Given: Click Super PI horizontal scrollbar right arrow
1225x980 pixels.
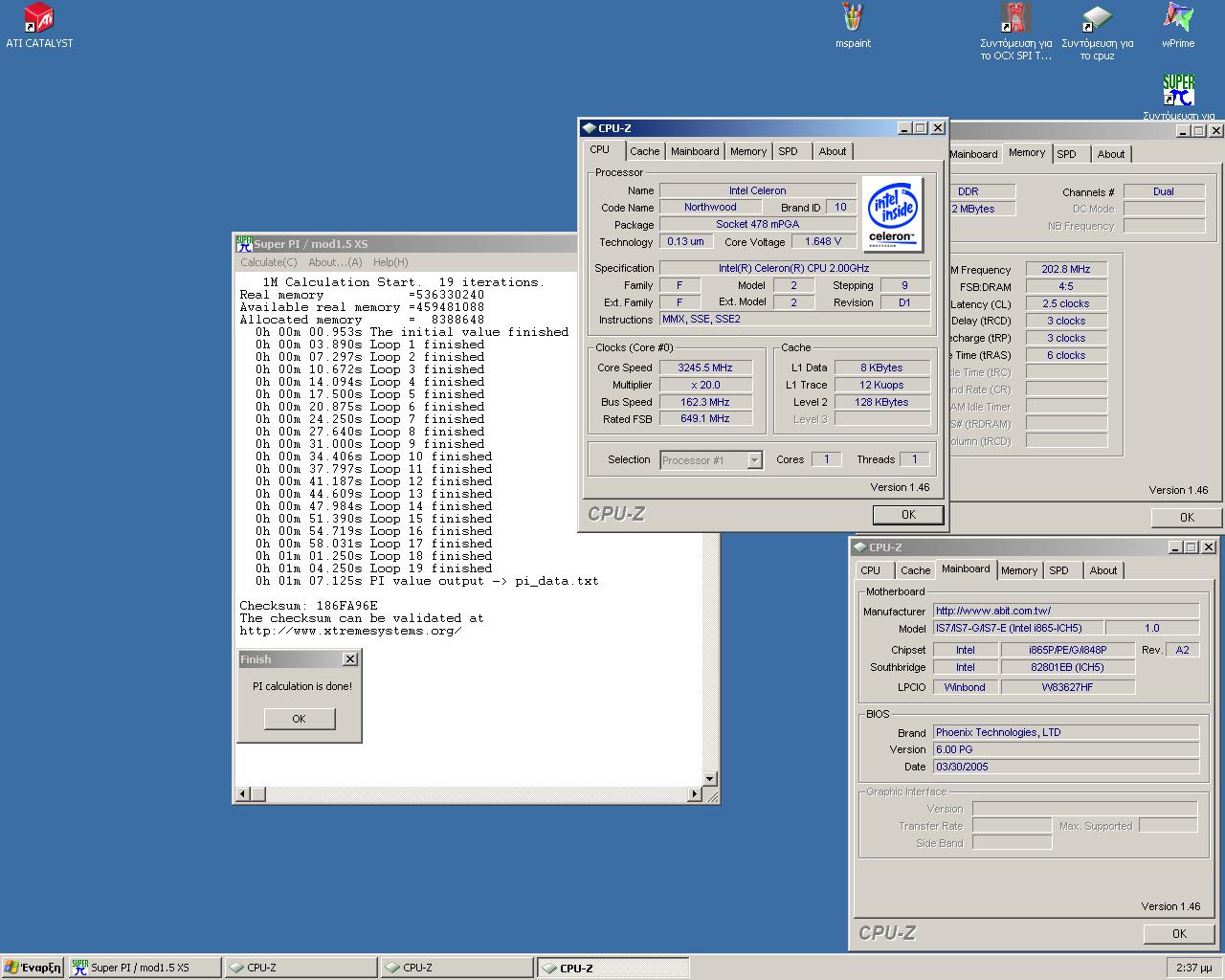Looking at the screenshot, I should point(696,793).
